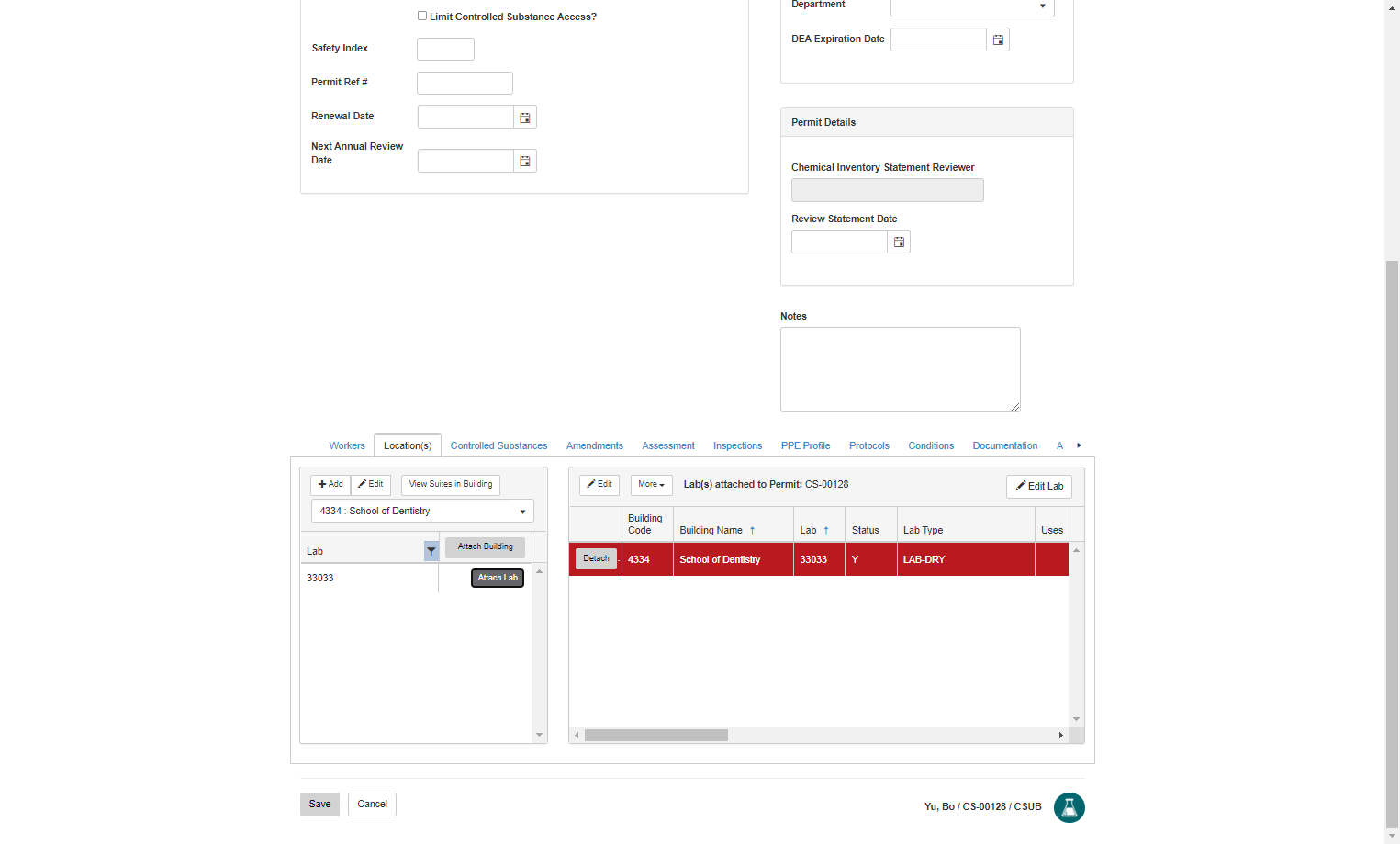Open the Documentation tab
This screenshot has width=1400, height=844.
(x=1005, y=446)
